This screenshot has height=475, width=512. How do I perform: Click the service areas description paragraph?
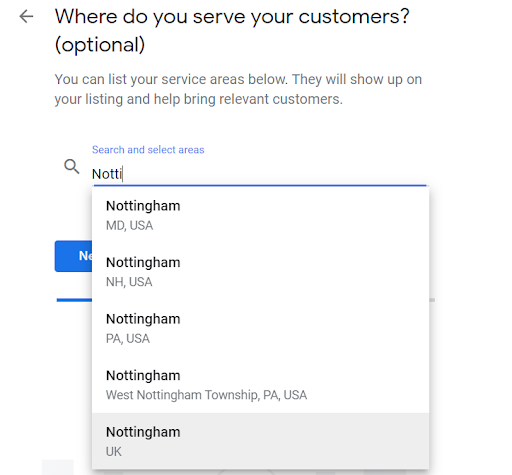(238, 89)
